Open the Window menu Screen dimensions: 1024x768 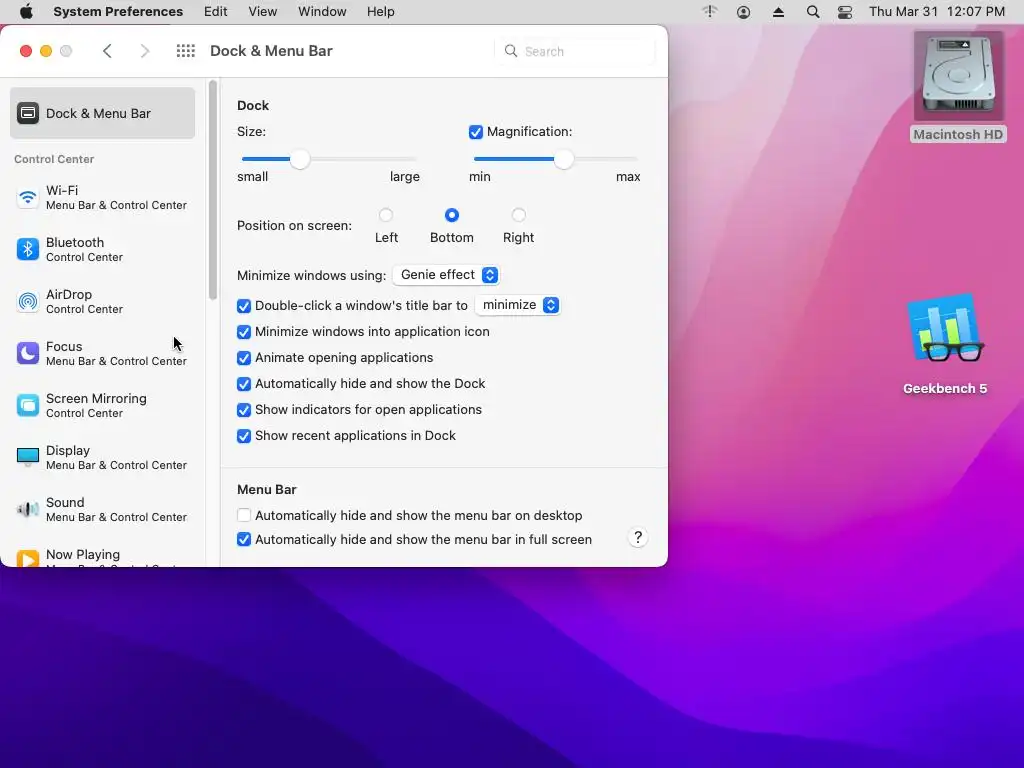pos(322,12)
